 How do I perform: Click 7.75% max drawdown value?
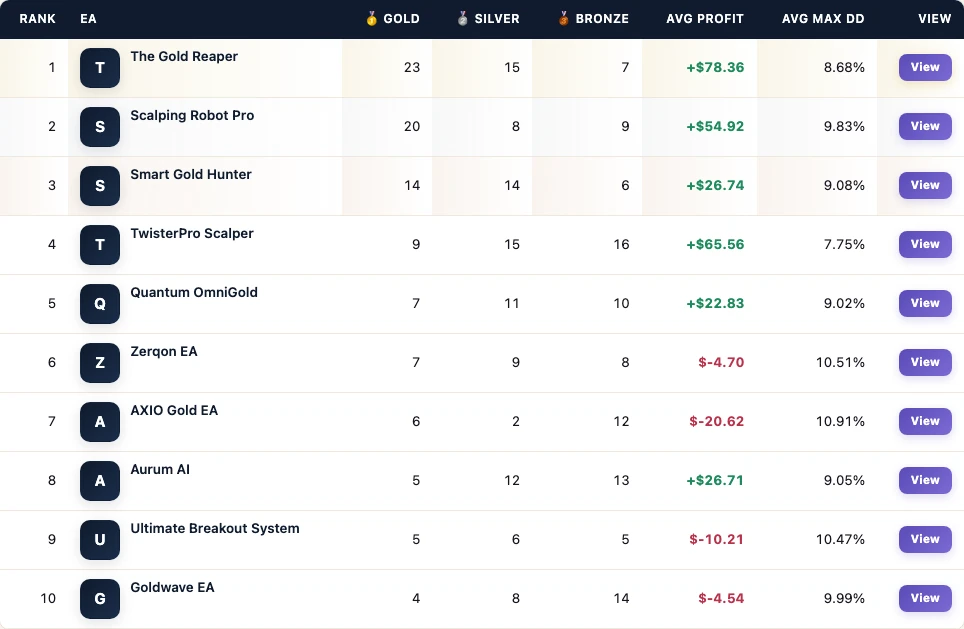[x=844, y=244]
